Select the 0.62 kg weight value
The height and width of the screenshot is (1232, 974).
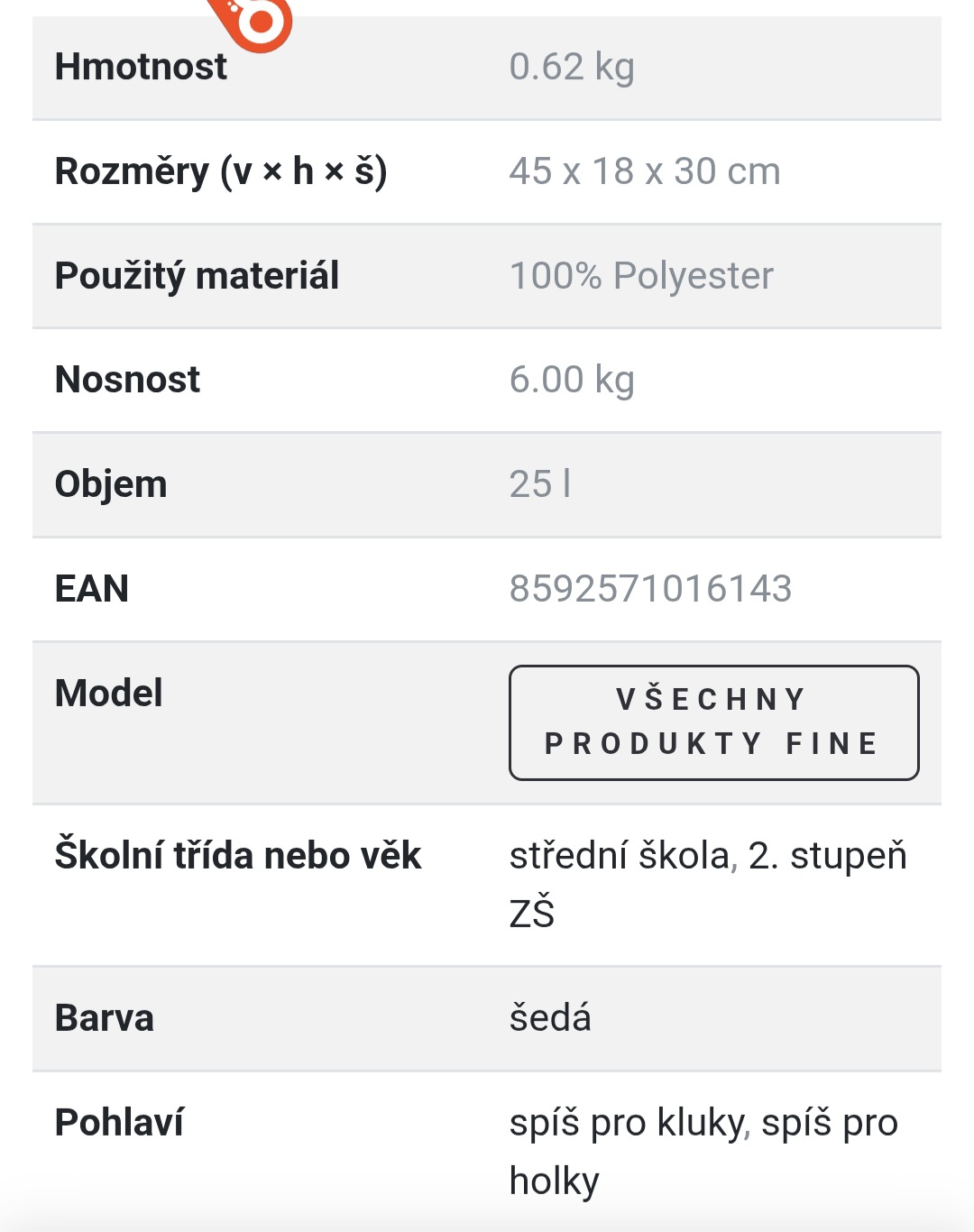click(572, 67)
